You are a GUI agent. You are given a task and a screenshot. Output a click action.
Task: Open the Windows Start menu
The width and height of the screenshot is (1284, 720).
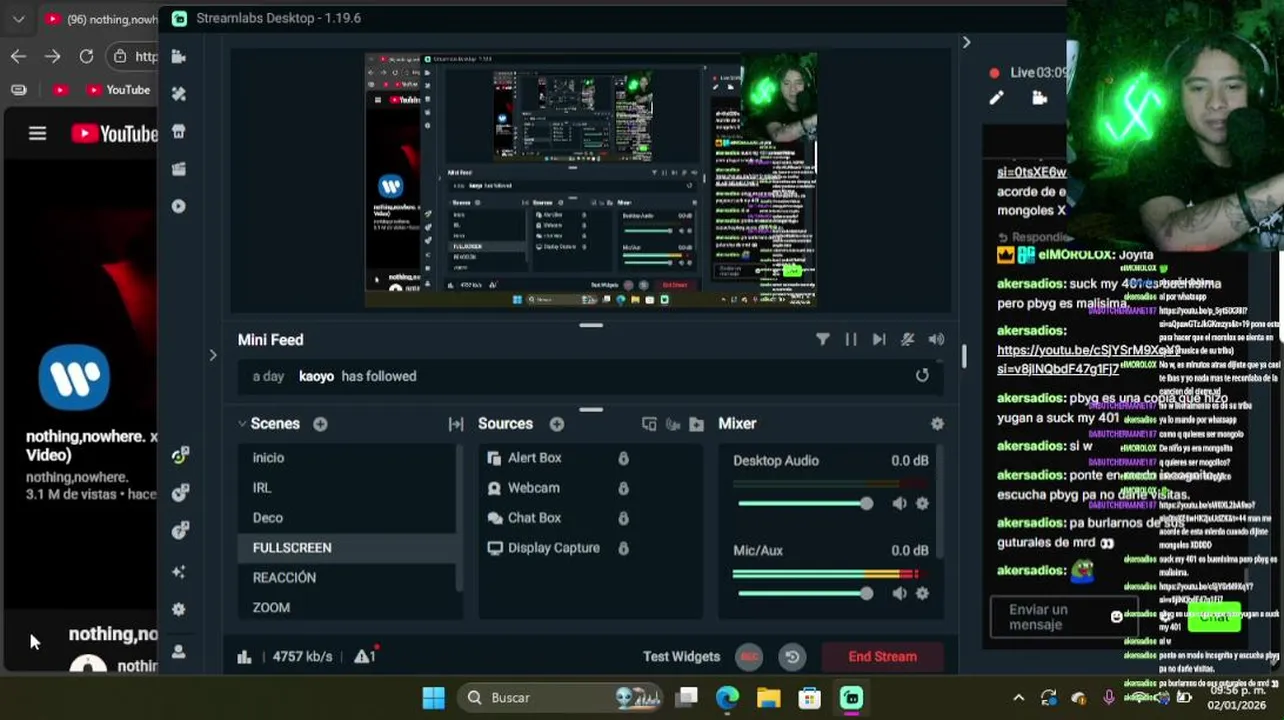[433, 697]
